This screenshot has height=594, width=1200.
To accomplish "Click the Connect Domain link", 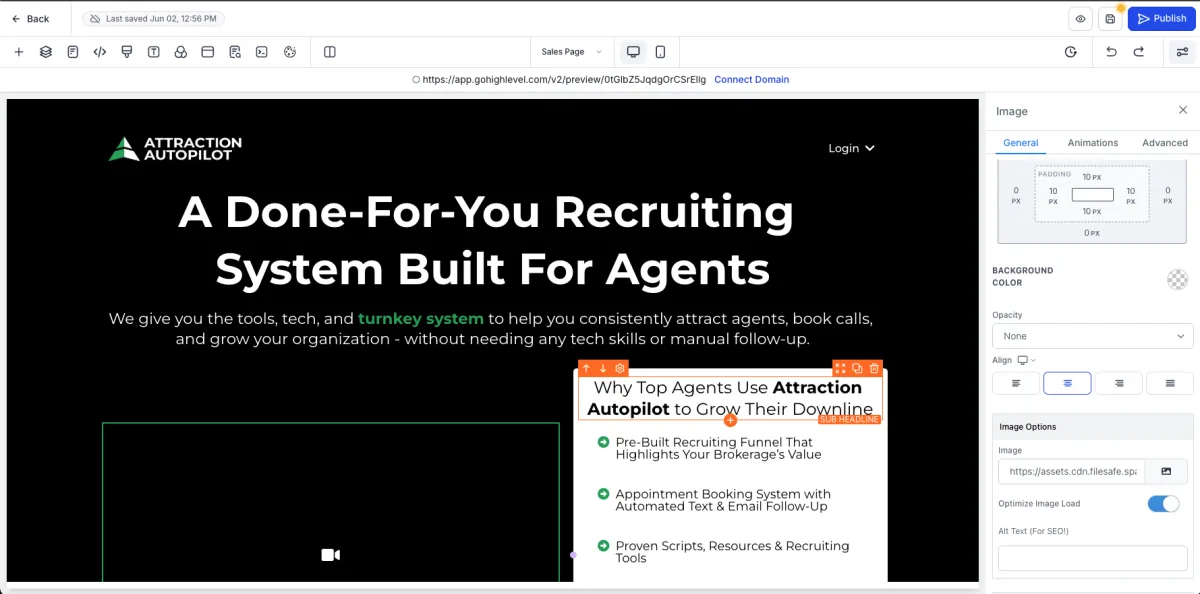I will pos(751,80).
